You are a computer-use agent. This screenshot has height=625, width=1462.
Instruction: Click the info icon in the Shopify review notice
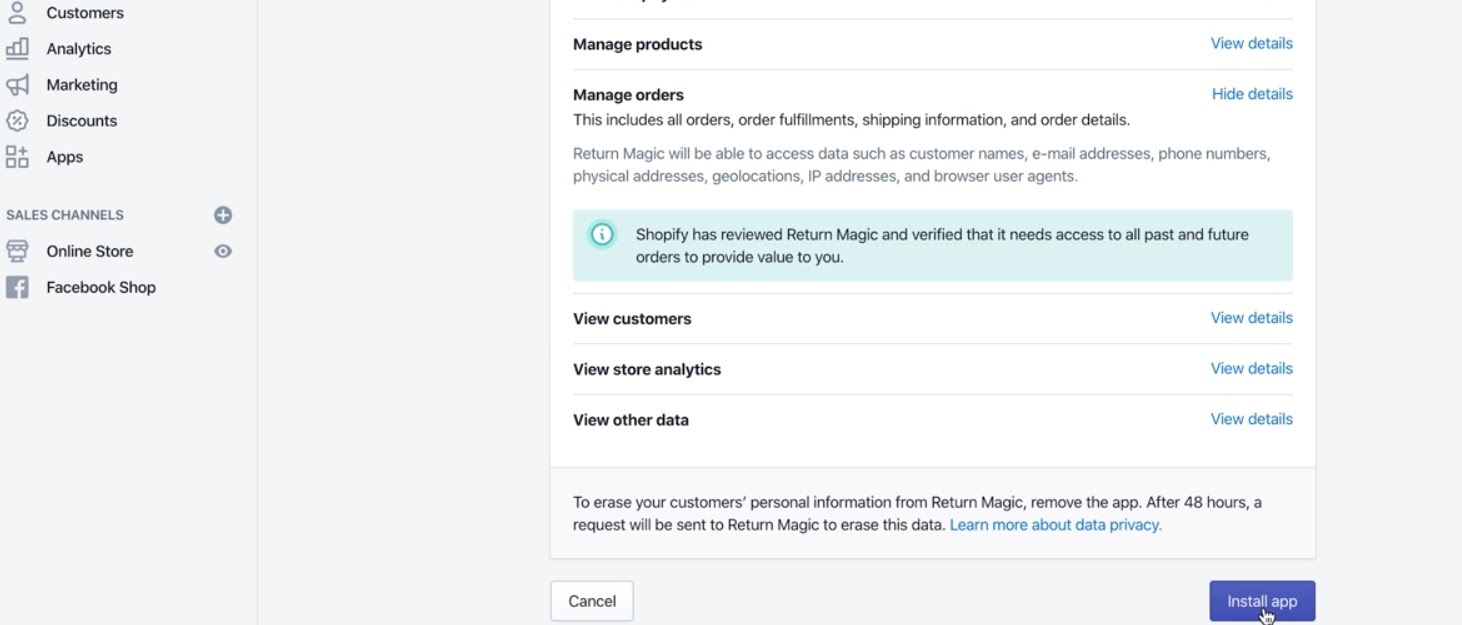[602, 235]
